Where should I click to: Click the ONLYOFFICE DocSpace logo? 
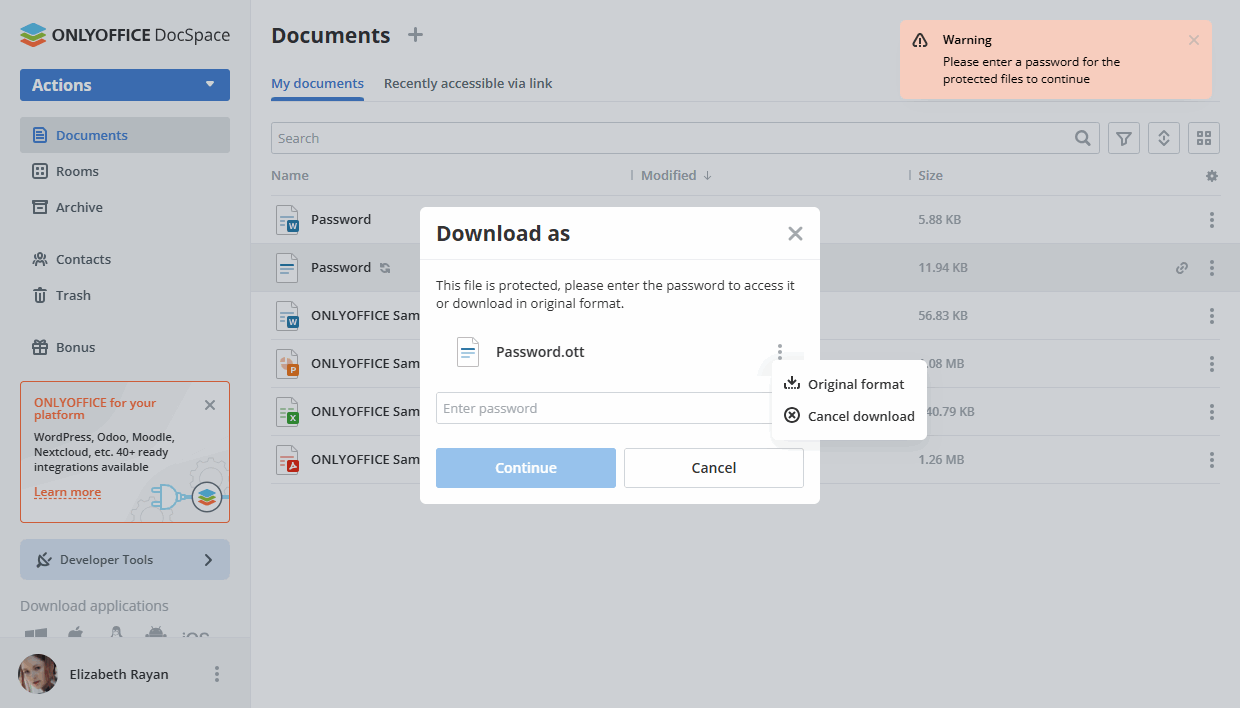[x=125, y=35]
